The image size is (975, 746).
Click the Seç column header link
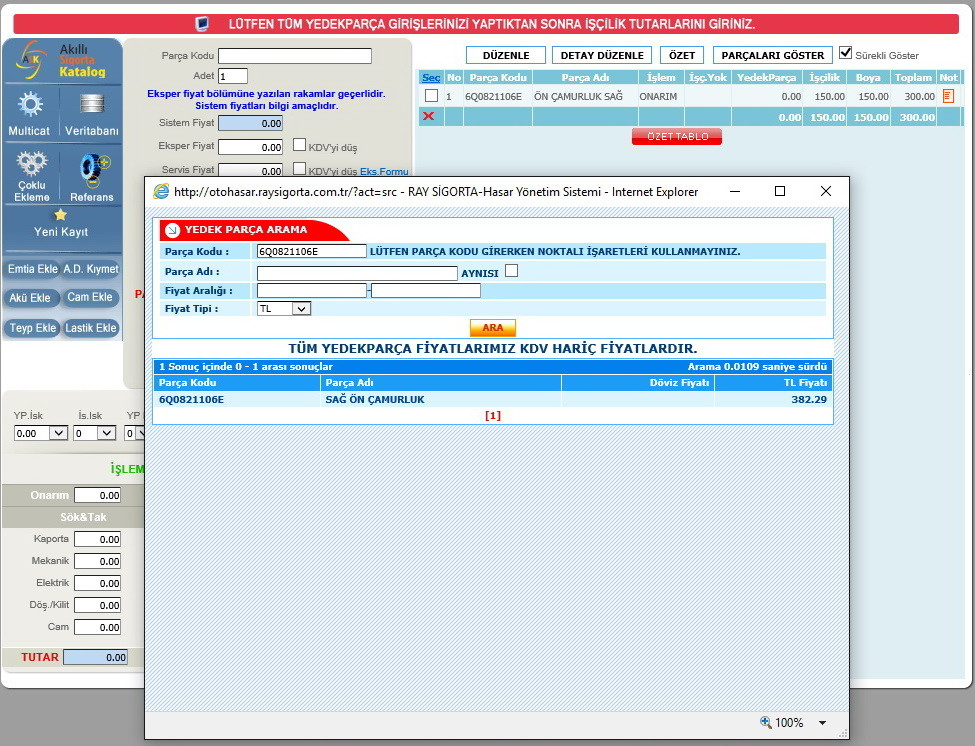click(x=431, y=78)
